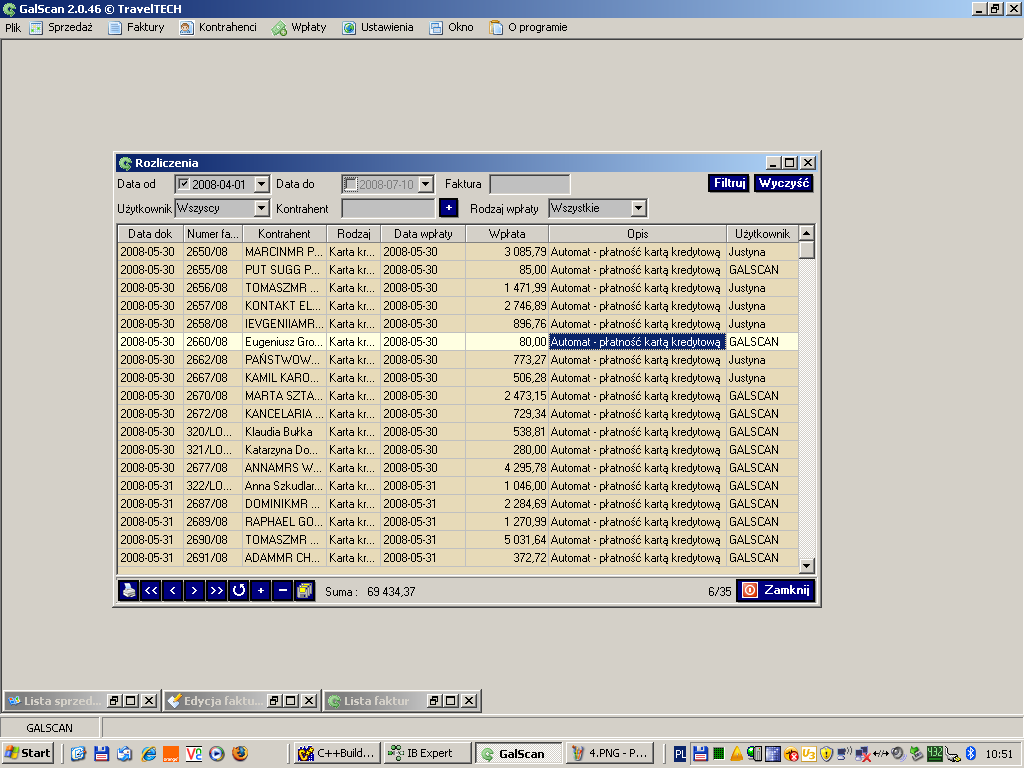Toggle the Data od date checkbox

click(x=184, y=184)
